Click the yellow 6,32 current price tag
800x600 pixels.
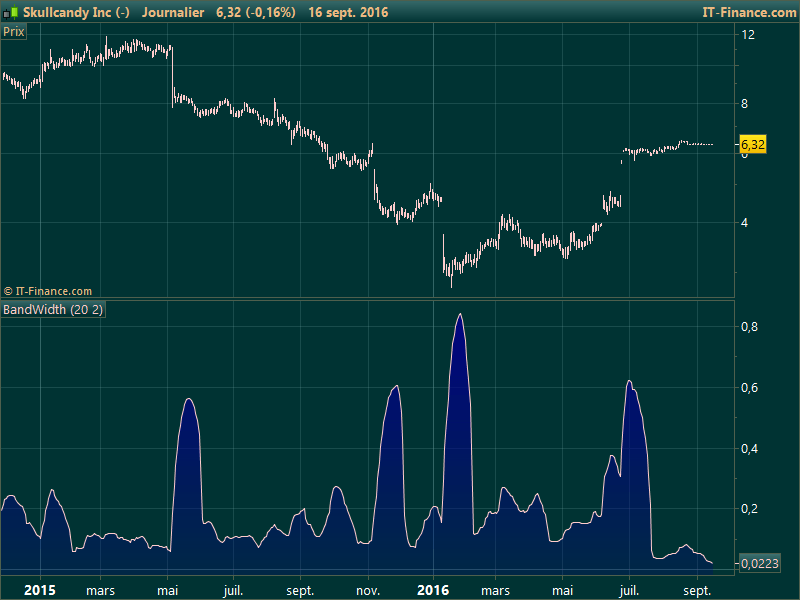[753, 144]
